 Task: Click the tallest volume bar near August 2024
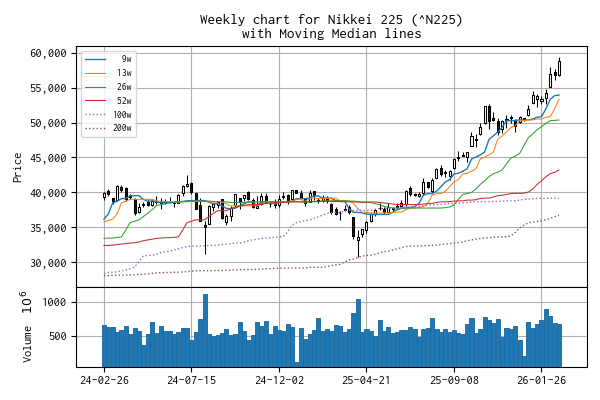click(x=205, y=331)
